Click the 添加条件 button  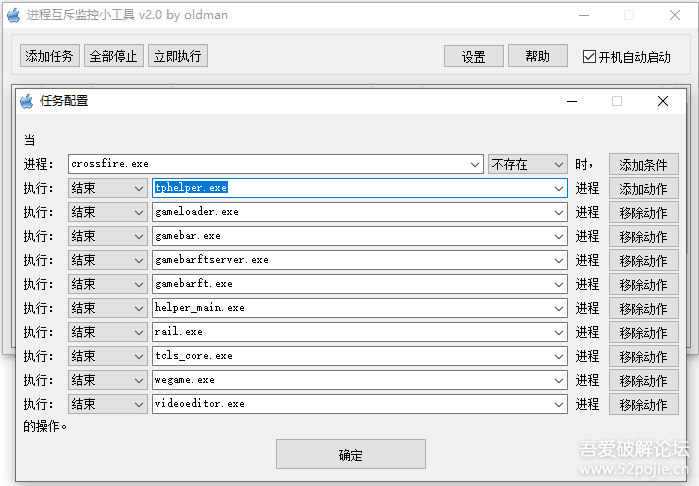click(x=643, y=165)
